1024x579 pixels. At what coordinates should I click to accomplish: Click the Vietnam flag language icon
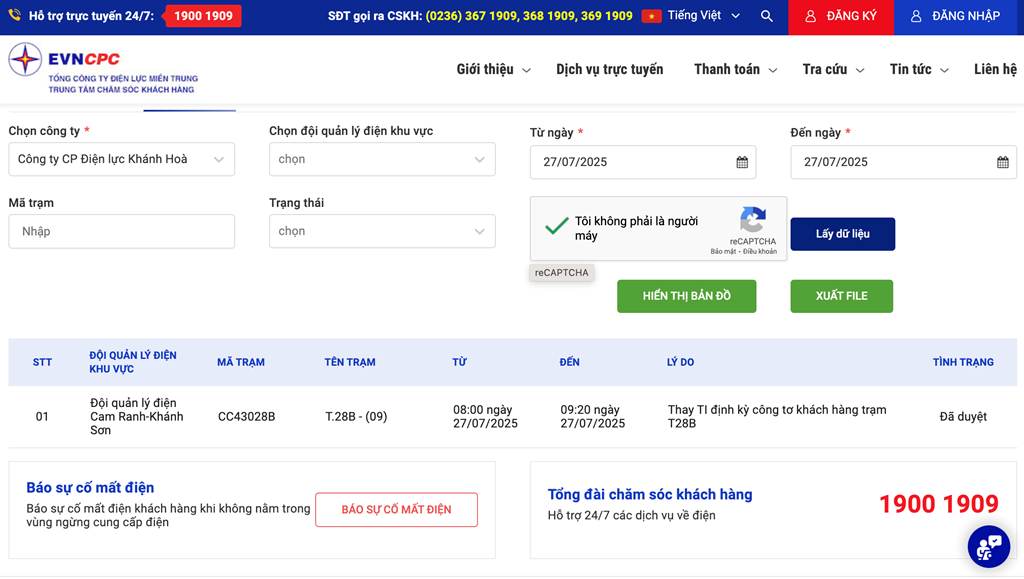(x=651, y=16)
